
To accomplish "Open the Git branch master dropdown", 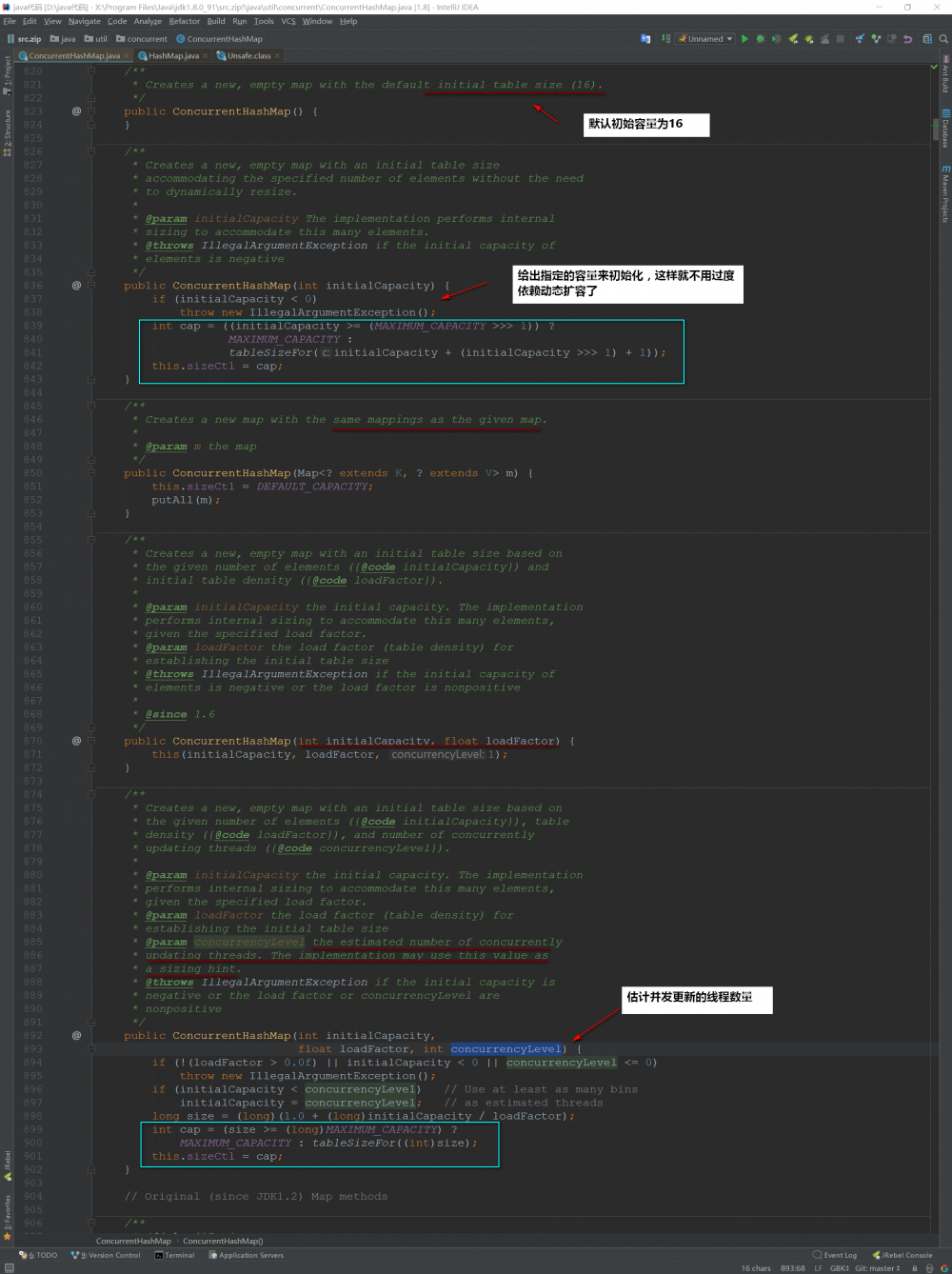I will [x=876, y=1267].
